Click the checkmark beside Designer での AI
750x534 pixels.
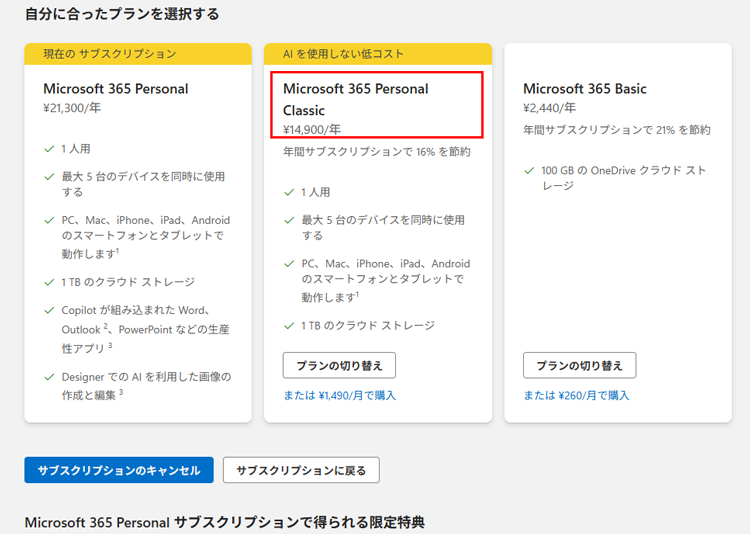pos(49,377)
